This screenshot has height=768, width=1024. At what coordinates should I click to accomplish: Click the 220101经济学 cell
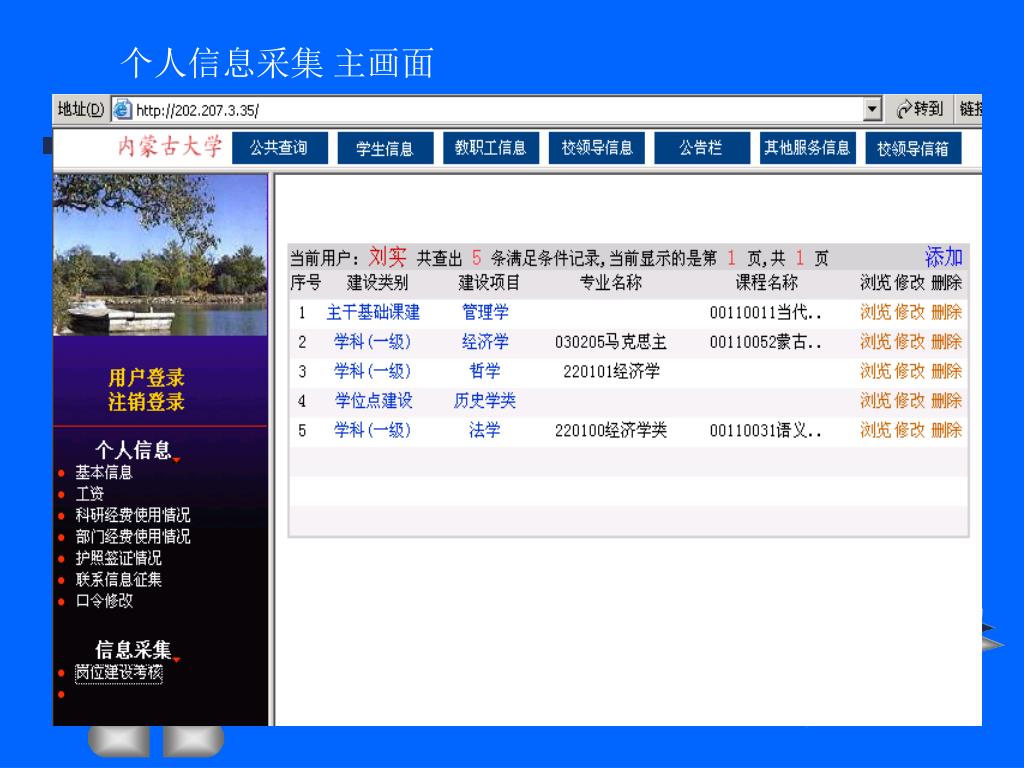(x=612, y=372)
